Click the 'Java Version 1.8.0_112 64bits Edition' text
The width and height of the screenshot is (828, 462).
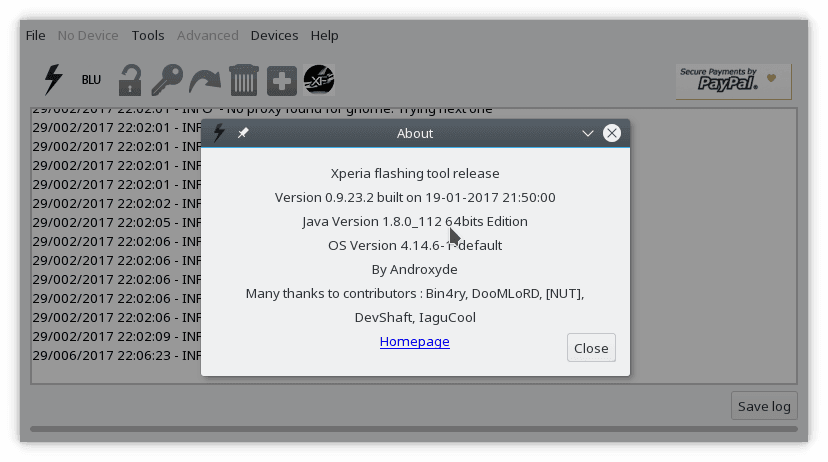click(x=415, y=222)
